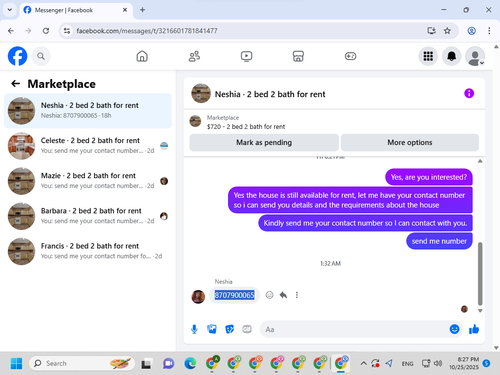Choose a sticker icon in composer

point(230,329)
